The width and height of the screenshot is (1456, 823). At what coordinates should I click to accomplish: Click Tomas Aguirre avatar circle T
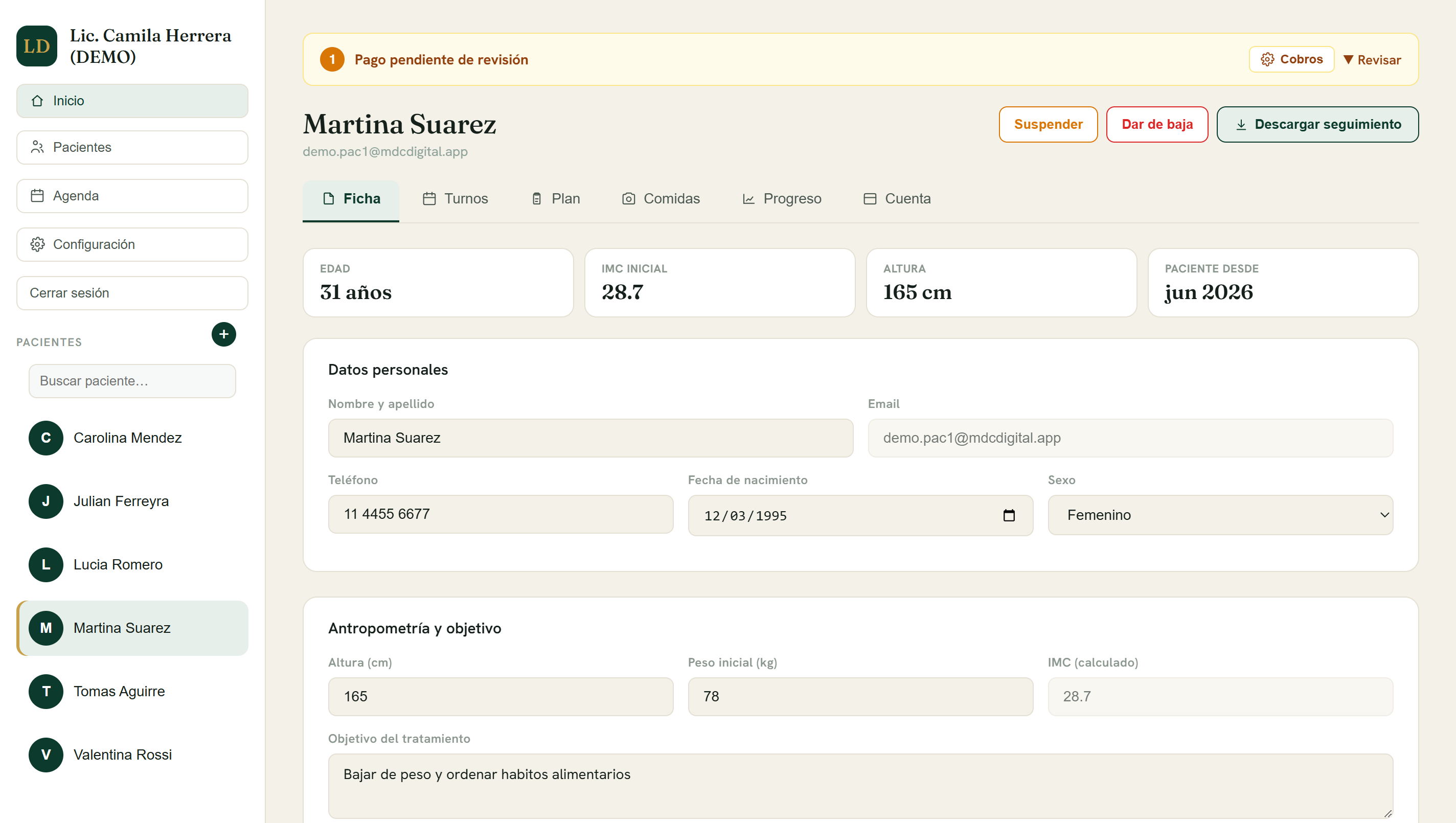pyautogui.click(x=46, y=691)
